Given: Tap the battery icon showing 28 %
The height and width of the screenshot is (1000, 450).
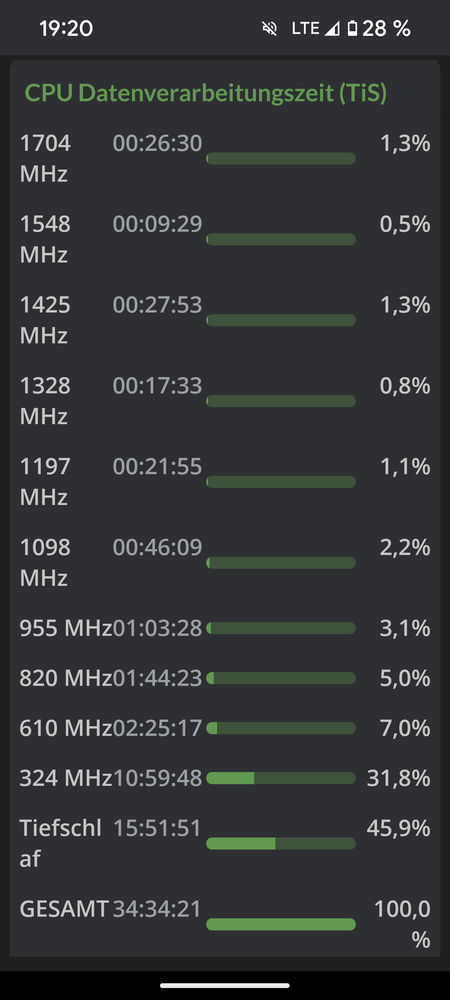Looking at the screenshot, I should (352, 29).
